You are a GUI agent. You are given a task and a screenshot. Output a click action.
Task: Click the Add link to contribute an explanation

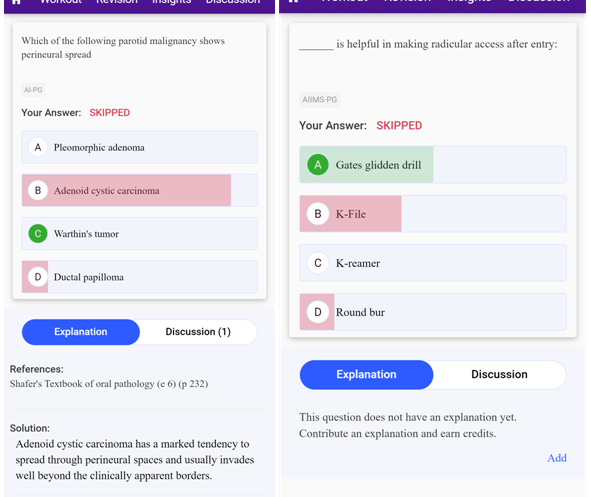click(557, 458)
